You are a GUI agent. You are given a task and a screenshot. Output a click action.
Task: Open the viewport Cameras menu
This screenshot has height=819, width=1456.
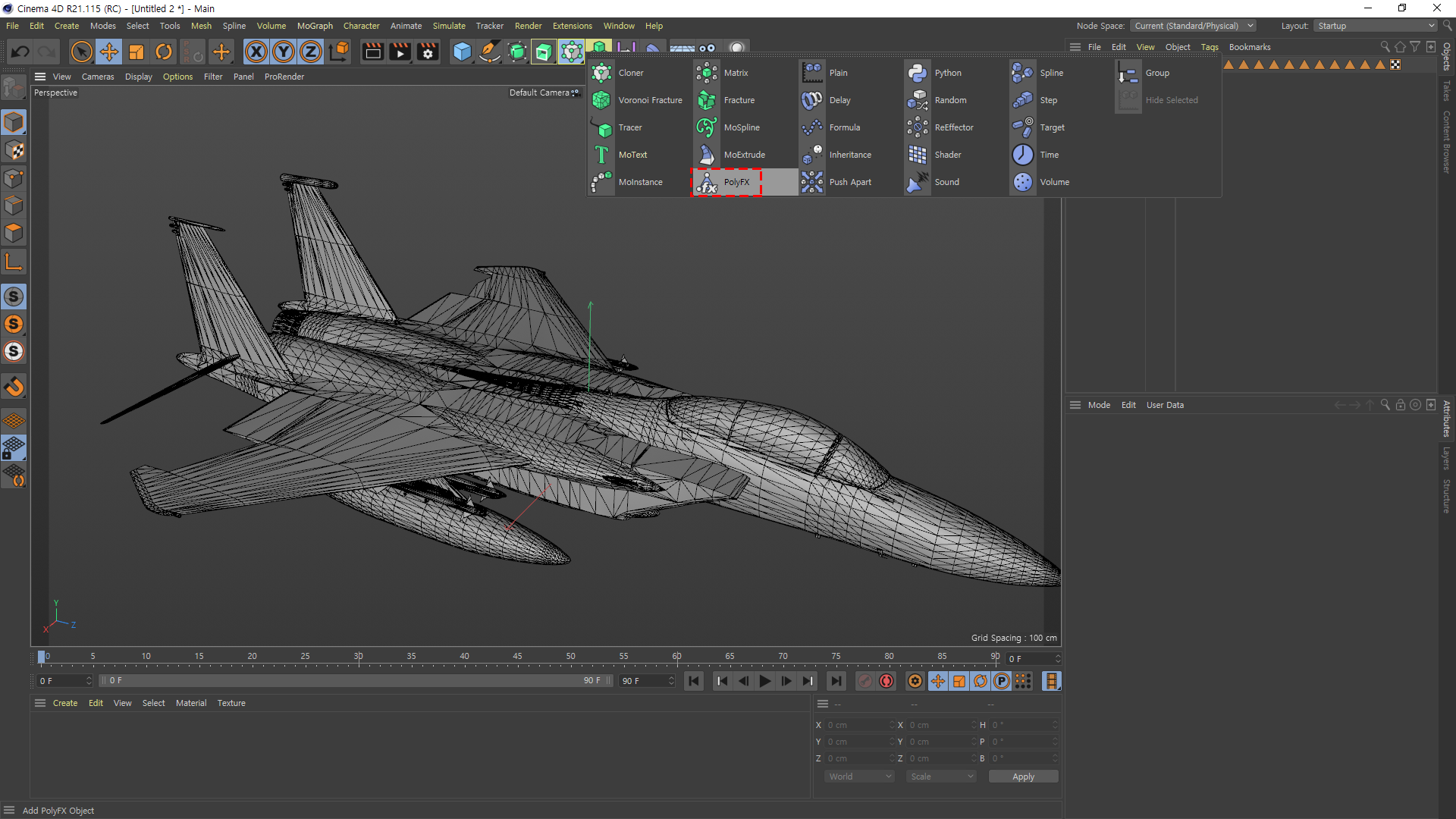[98, 77]
